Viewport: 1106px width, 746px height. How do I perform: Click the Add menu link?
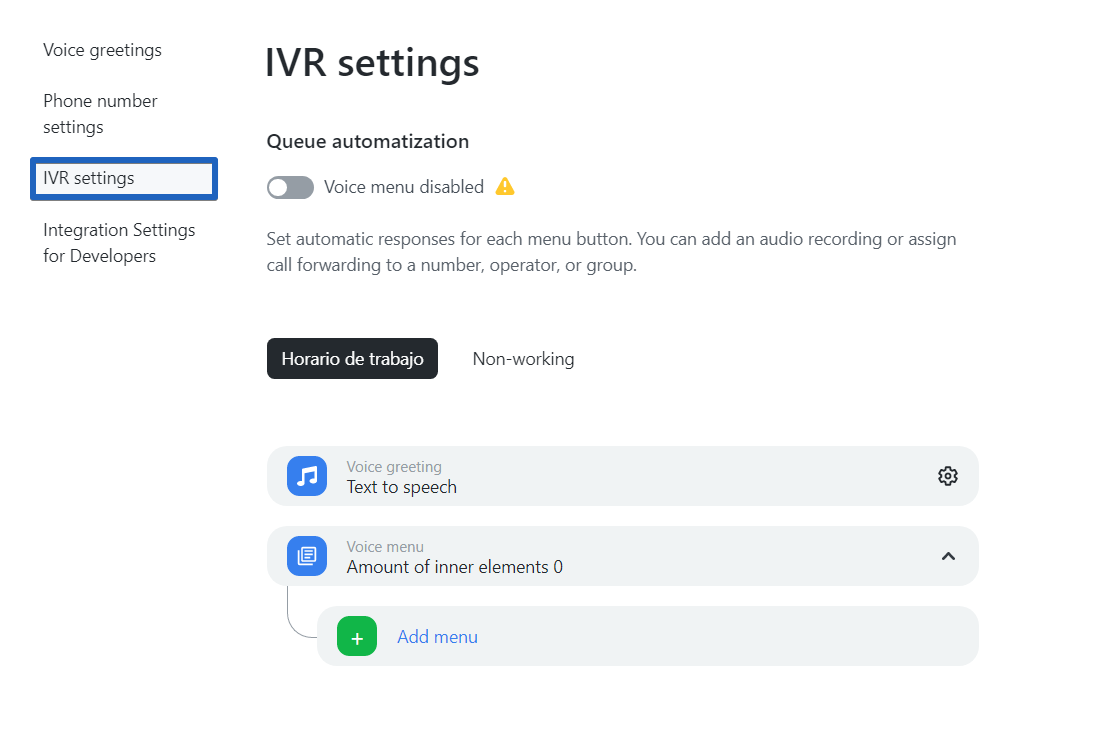click(437, 636)
